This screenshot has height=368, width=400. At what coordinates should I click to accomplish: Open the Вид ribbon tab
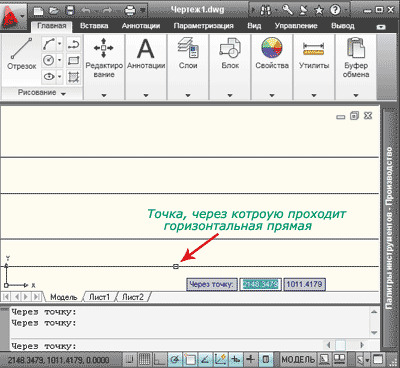pyautogui.click(x=254, y=26)
